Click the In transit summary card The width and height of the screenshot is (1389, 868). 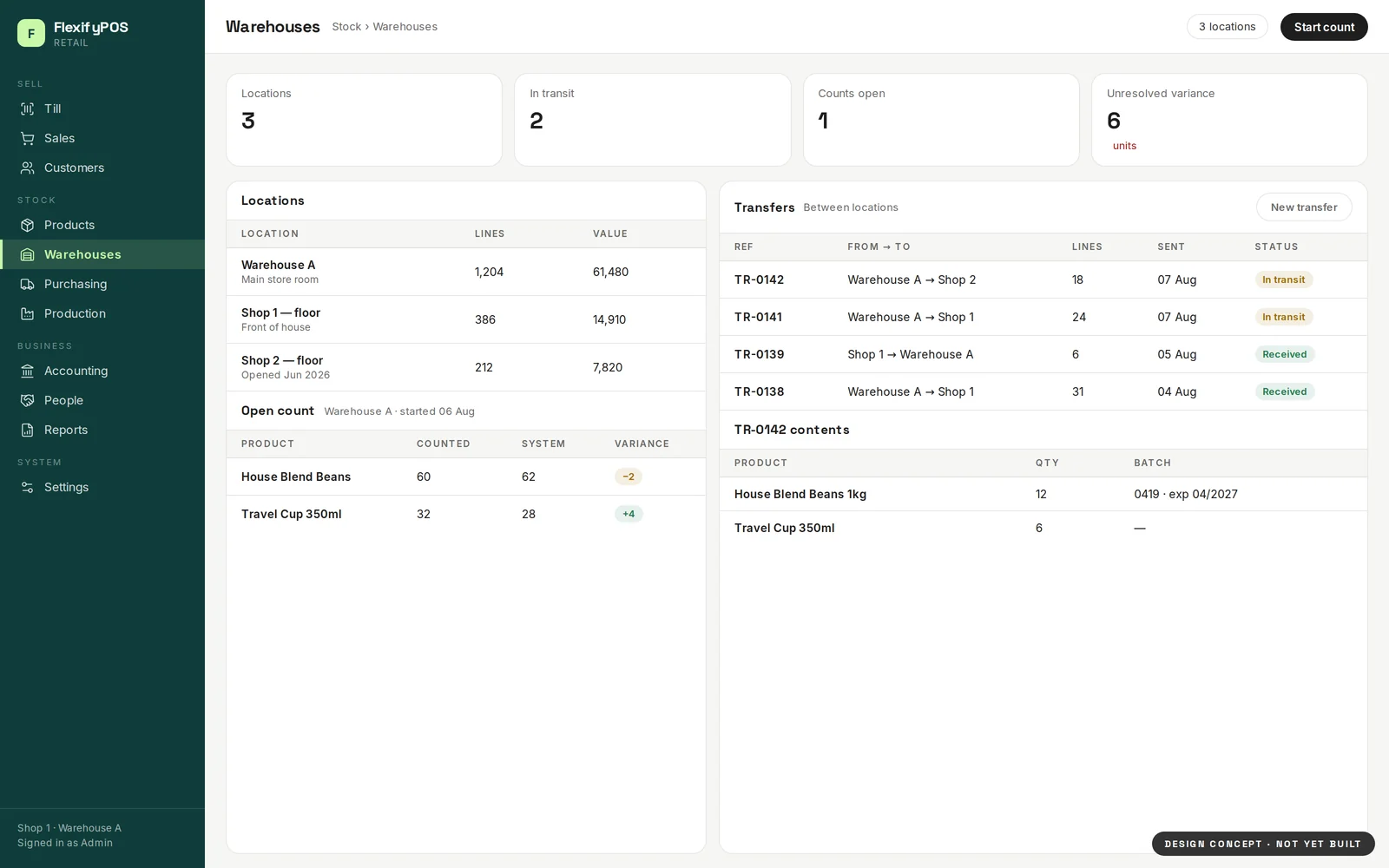653,120
